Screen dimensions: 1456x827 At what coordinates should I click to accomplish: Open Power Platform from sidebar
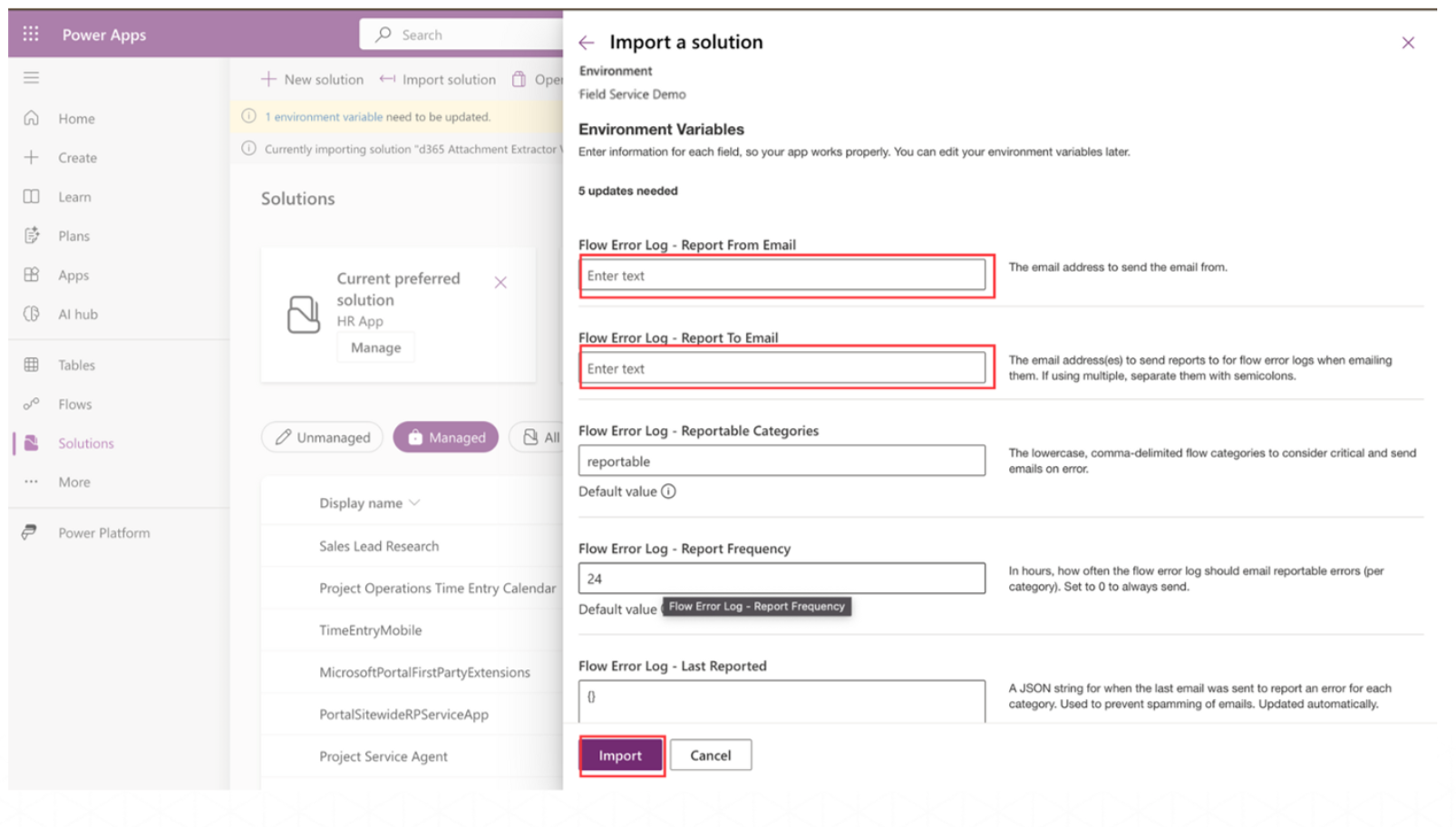tap(103, 533)
